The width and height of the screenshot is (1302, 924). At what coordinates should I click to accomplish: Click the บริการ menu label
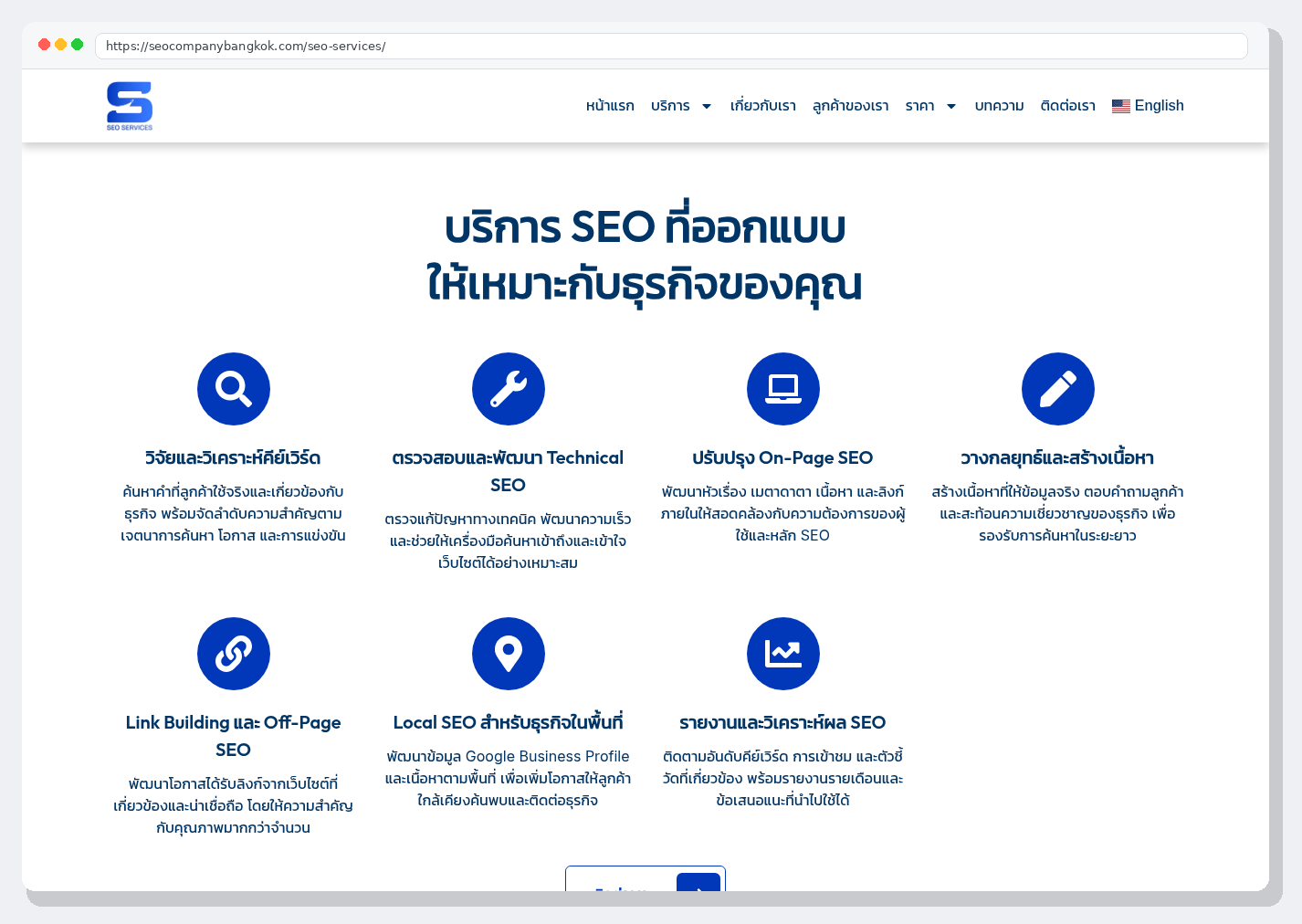pyautogui.click(x=670, y=106)
